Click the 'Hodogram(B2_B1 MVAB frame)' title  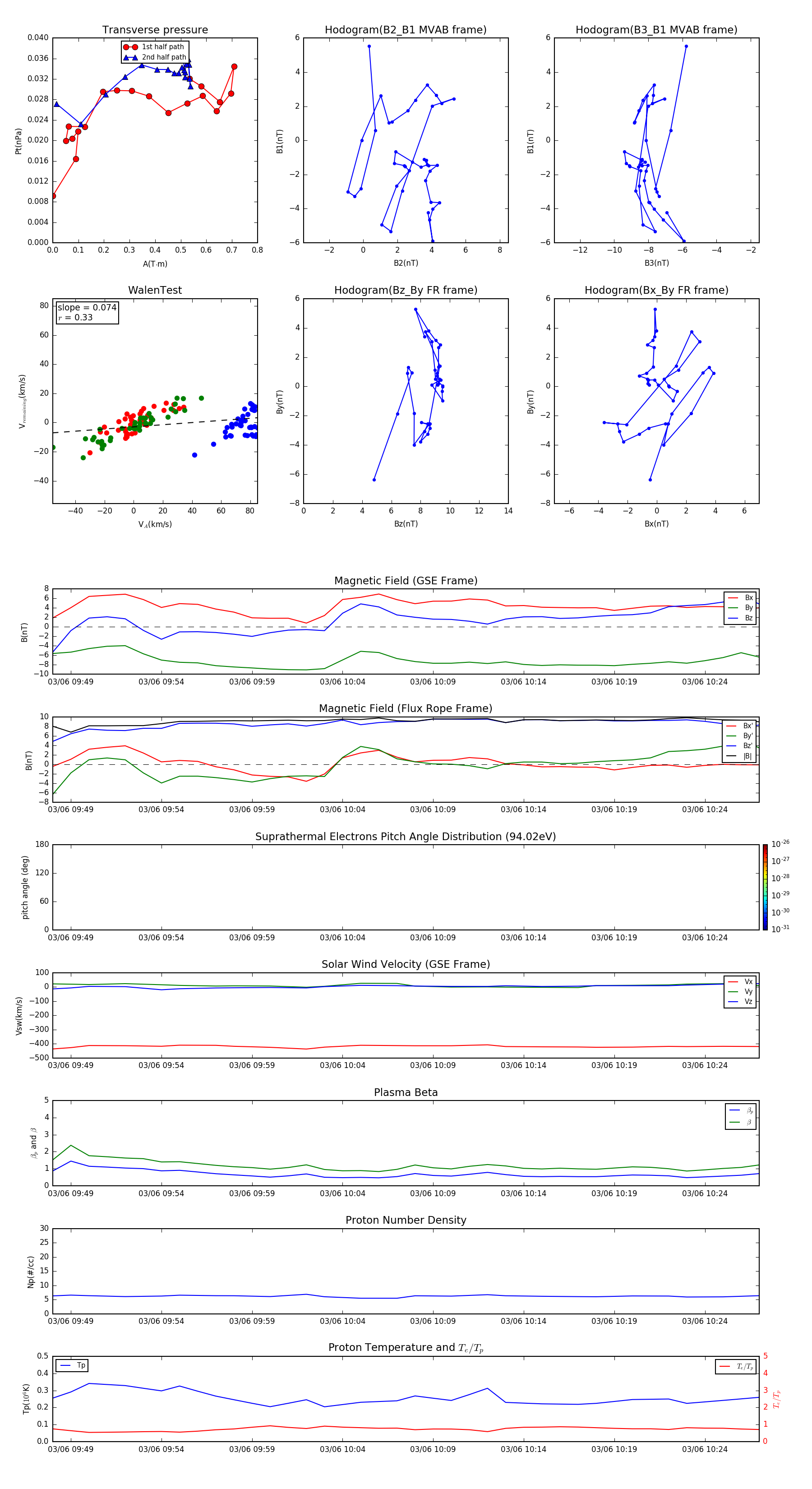pyautogui.click(x=406, y=30)
